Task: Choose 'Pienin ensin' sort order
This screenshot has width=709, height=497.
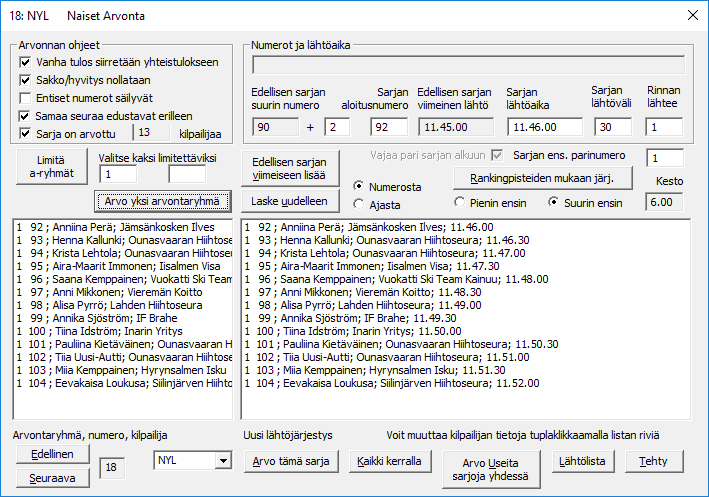Action: (x=460, y=202)
